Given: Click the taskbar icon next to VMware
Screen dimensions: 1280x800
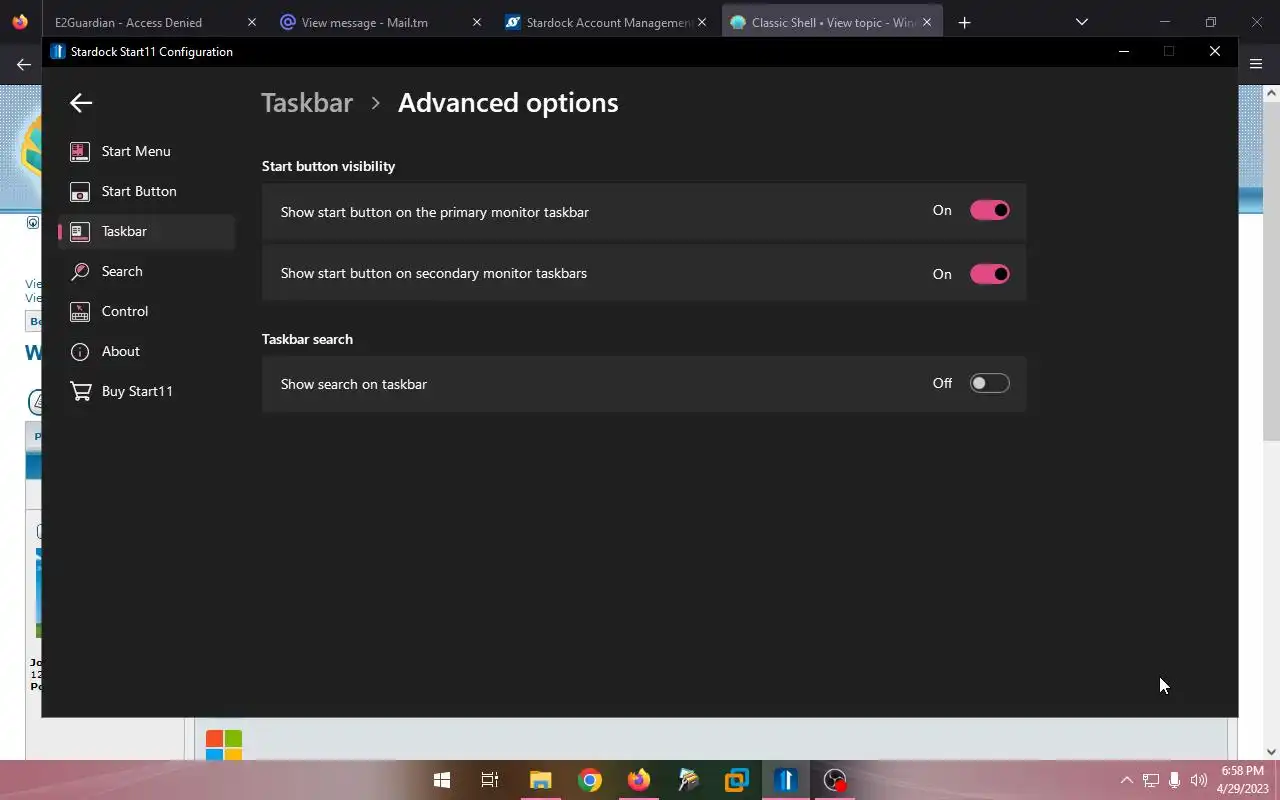Looking at the screenshot, I should click(x=688, y=780).
